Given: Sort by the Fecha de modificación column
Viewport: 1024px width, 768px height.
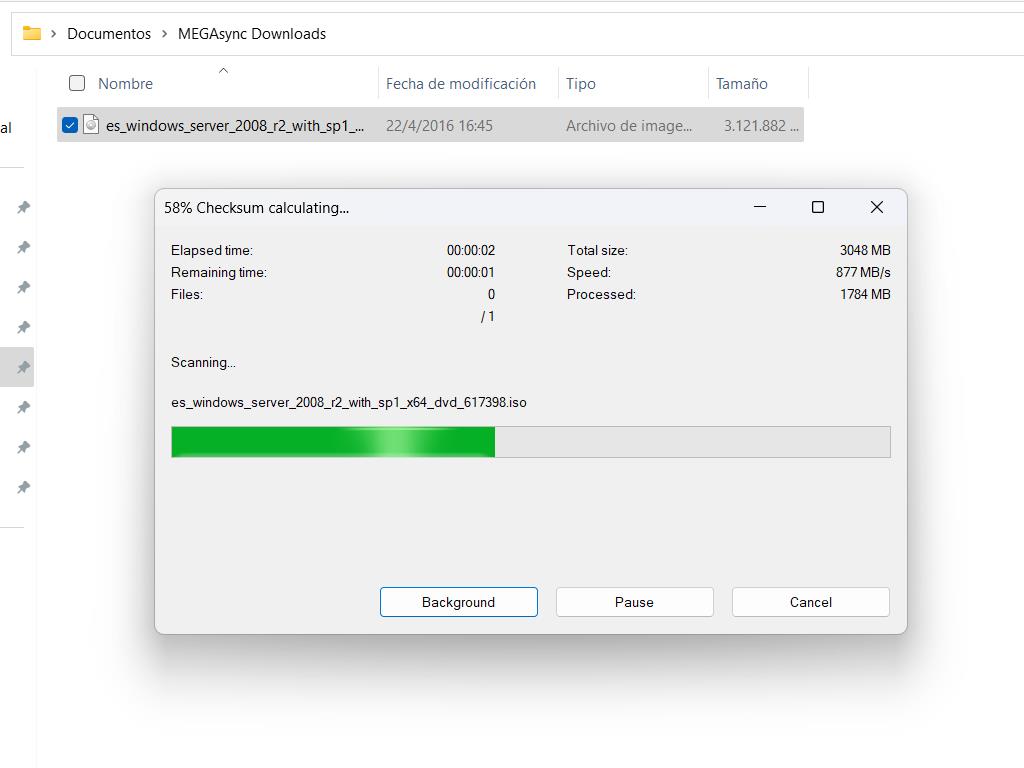Looking at the screenshot, I should (461, 84).
